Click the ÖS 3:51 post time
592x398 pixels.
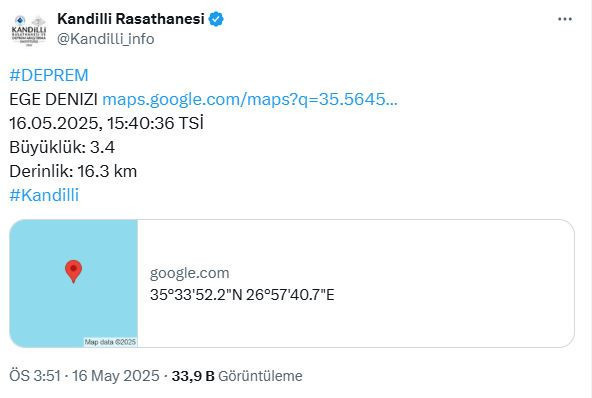35,376
